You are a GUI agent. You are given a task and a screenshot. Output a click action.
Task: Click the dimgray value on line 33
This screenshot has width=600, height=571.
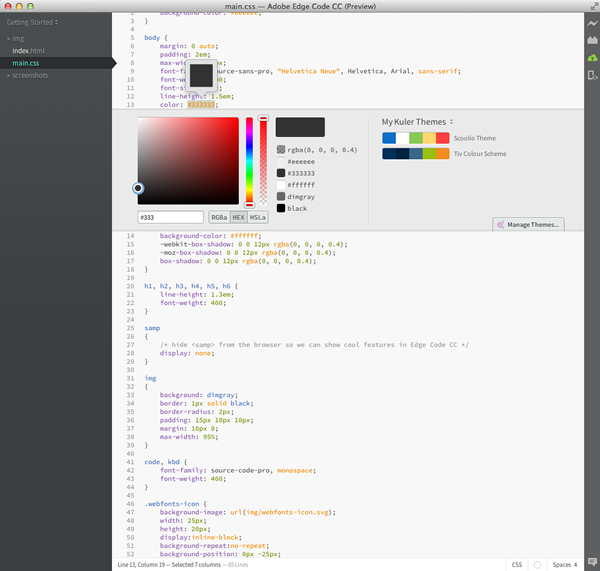coord(221,395)
